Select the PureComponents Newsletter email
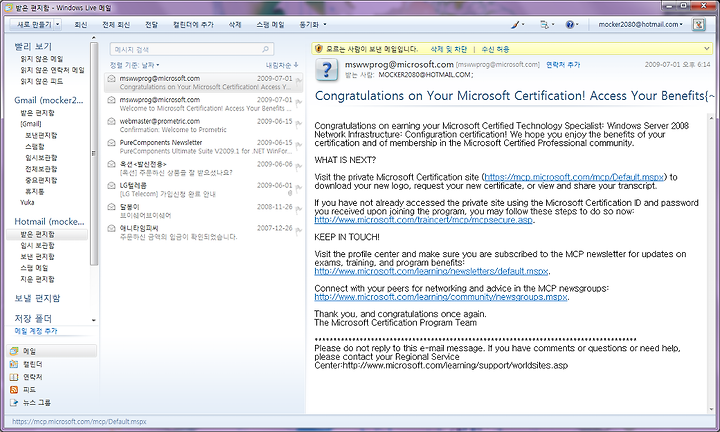720x432 pixels. tap(203, 146)
